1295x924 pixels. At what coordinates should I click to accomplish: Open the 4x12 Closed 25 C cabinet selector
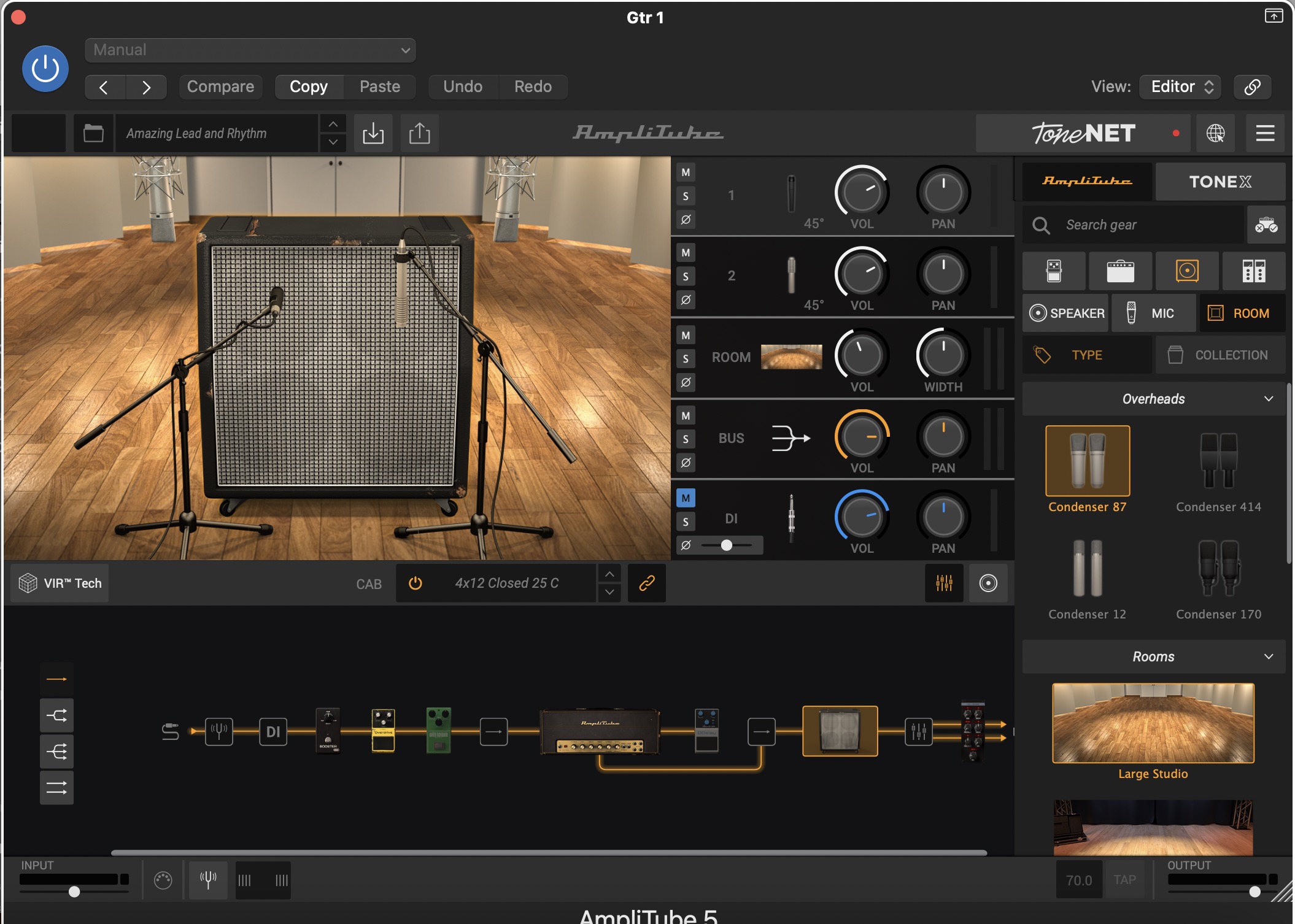click(507, 583)
